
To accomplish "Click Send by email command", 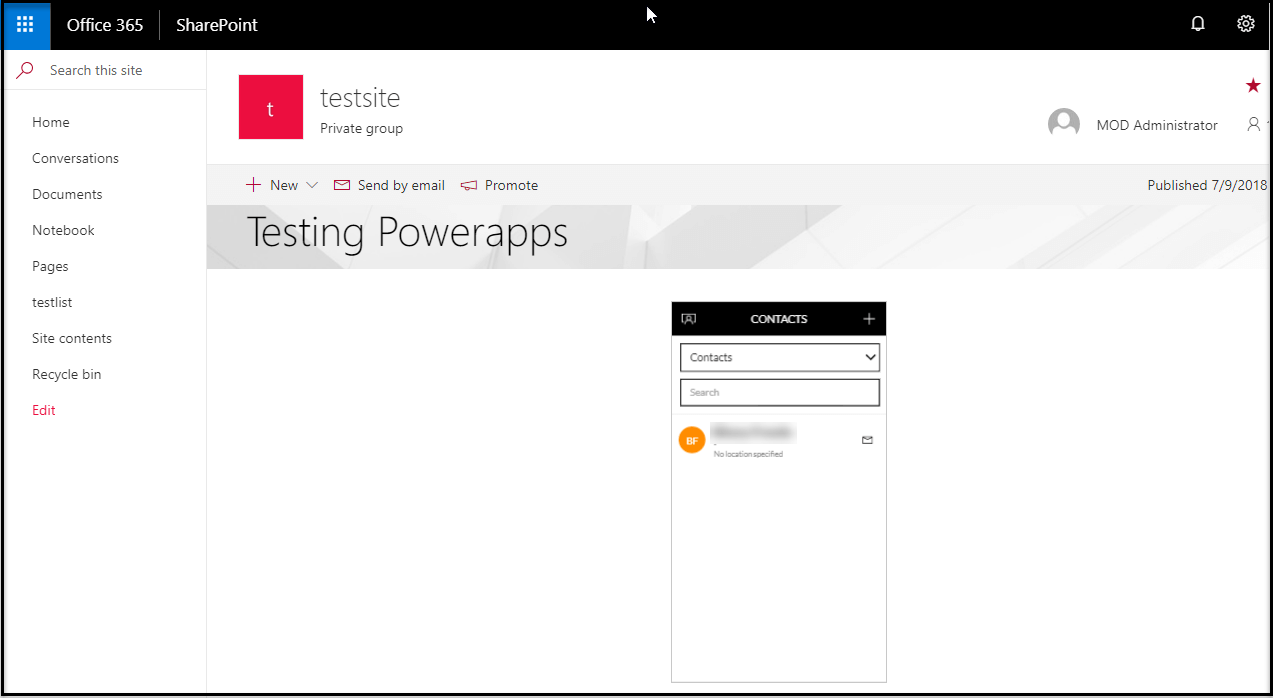I will pyautogui.click(x=390, y=185).
